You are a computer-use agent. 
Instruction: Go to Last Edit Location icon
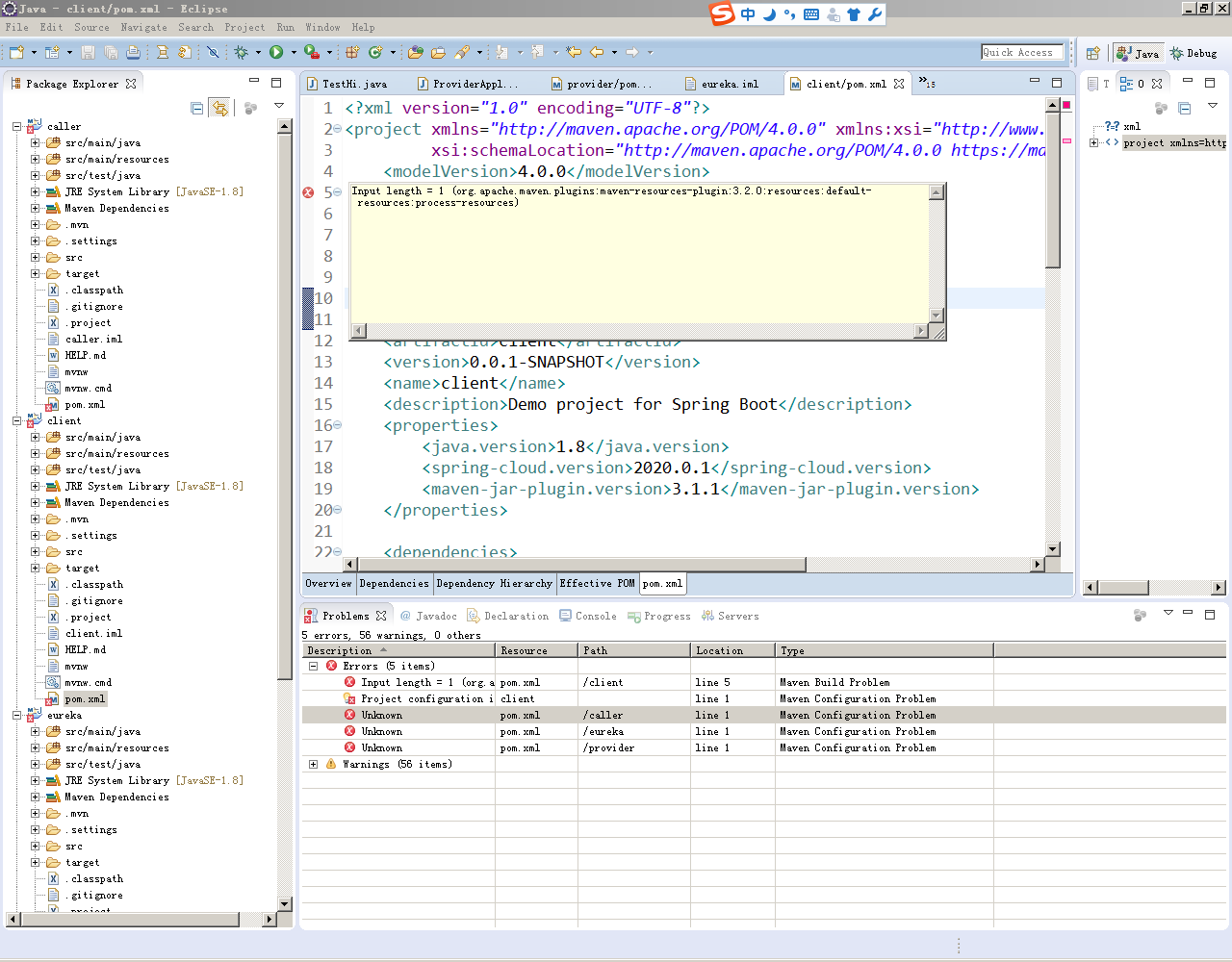pos(574,52)
